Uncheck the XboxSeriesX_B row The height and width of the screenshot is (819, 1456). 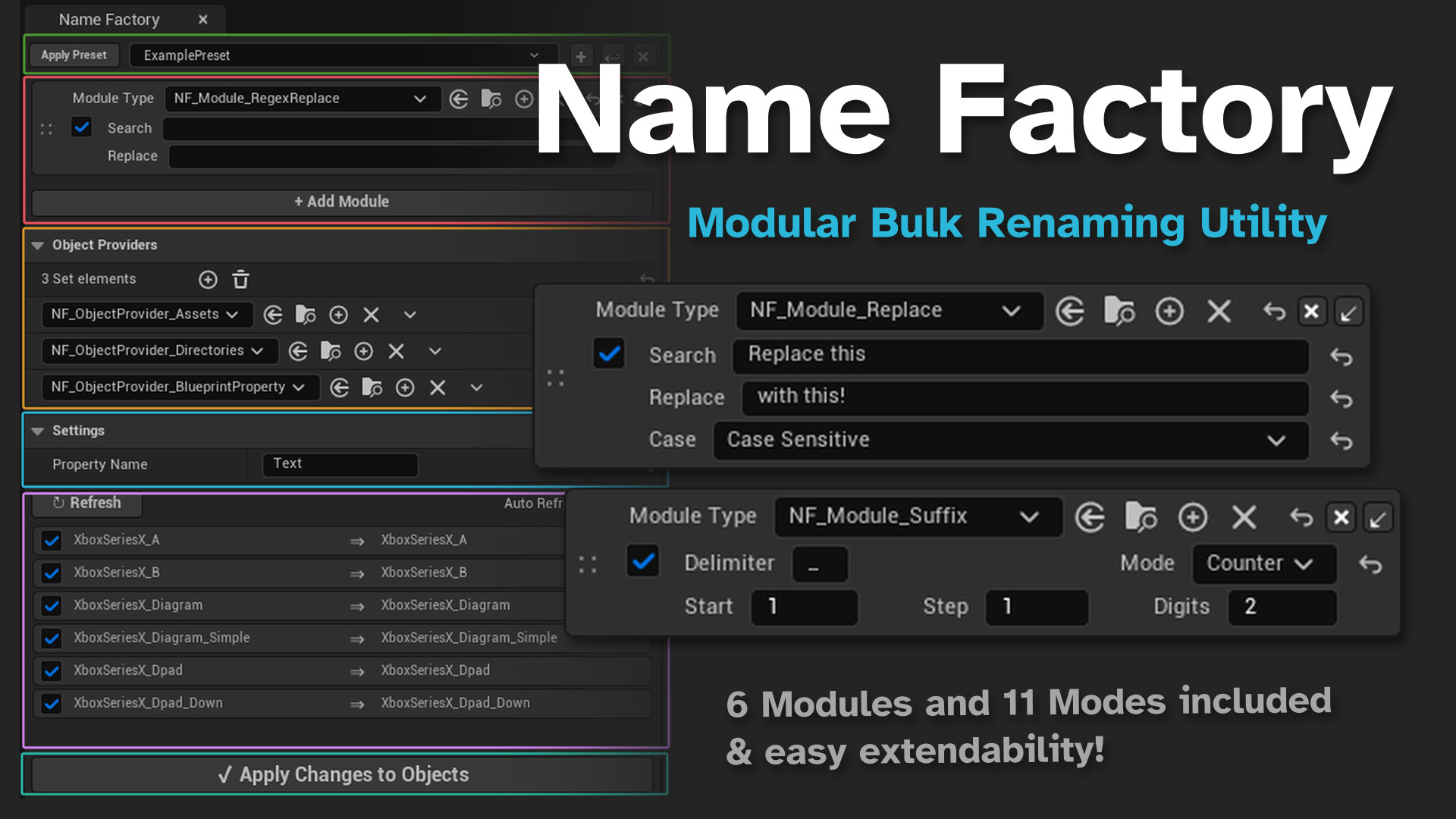pos(52,573)
